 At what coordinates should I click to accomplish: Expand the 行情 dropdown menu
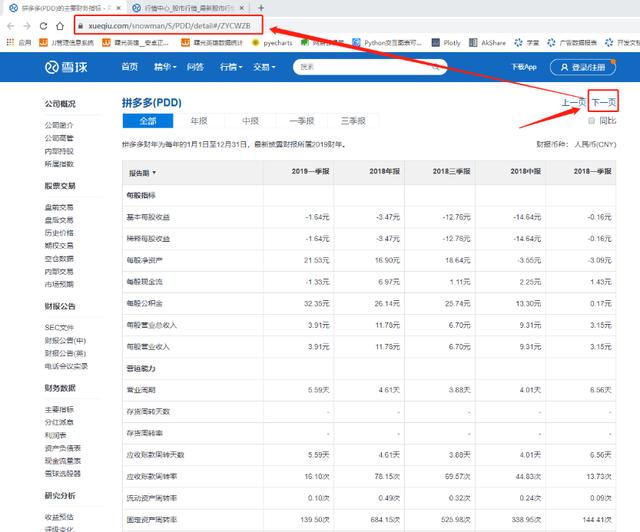pyautogui.click(x=231, y=67)
